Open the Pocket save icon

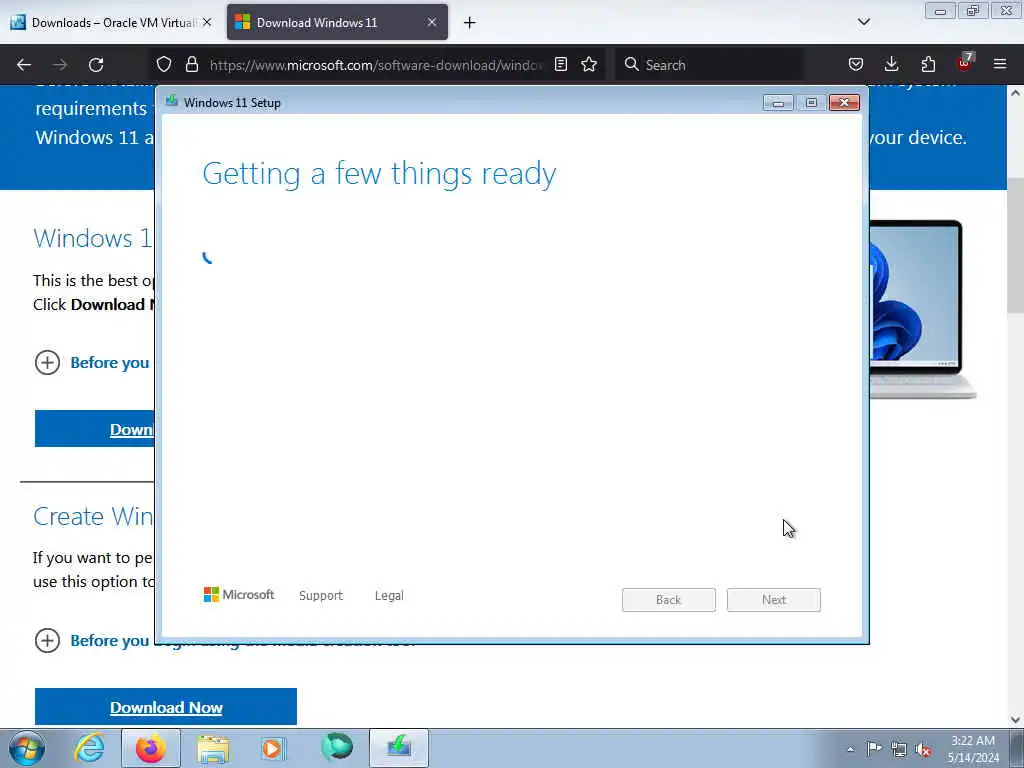point(856,64)
